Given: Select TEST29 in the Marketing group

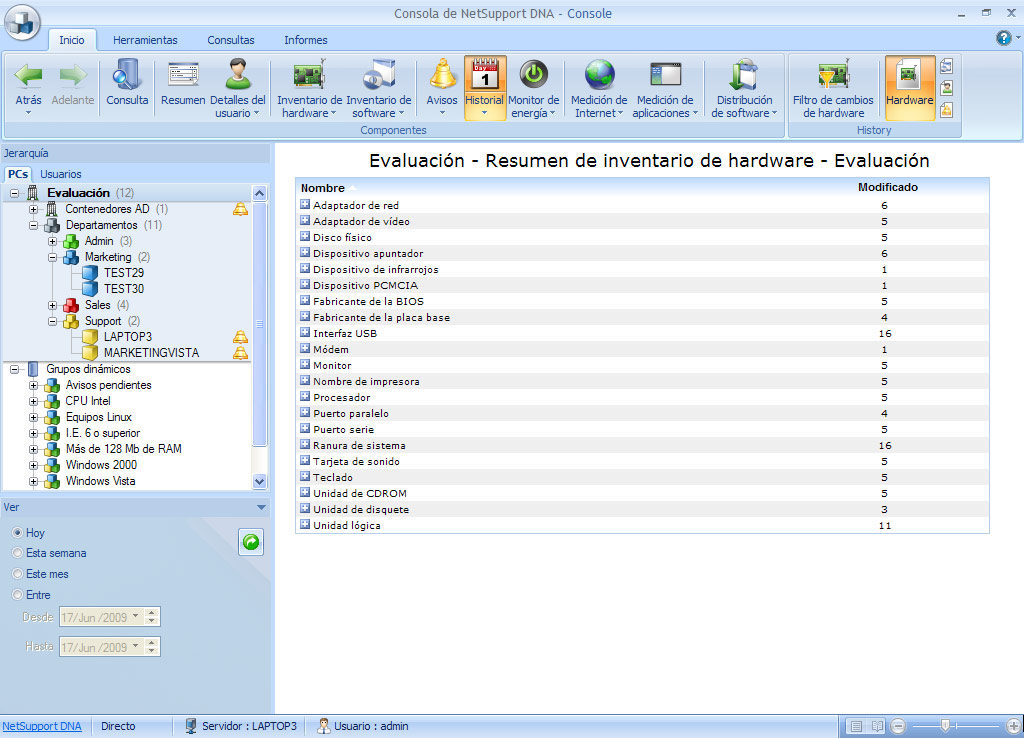Looking at the screenshot, I should point(123,273).
